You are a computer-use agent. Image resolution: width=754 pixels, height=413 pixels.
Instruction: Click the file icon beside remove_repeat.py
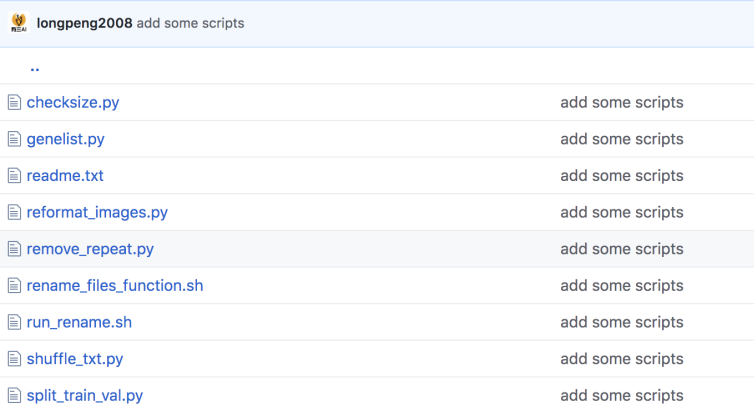pos(14,249)
